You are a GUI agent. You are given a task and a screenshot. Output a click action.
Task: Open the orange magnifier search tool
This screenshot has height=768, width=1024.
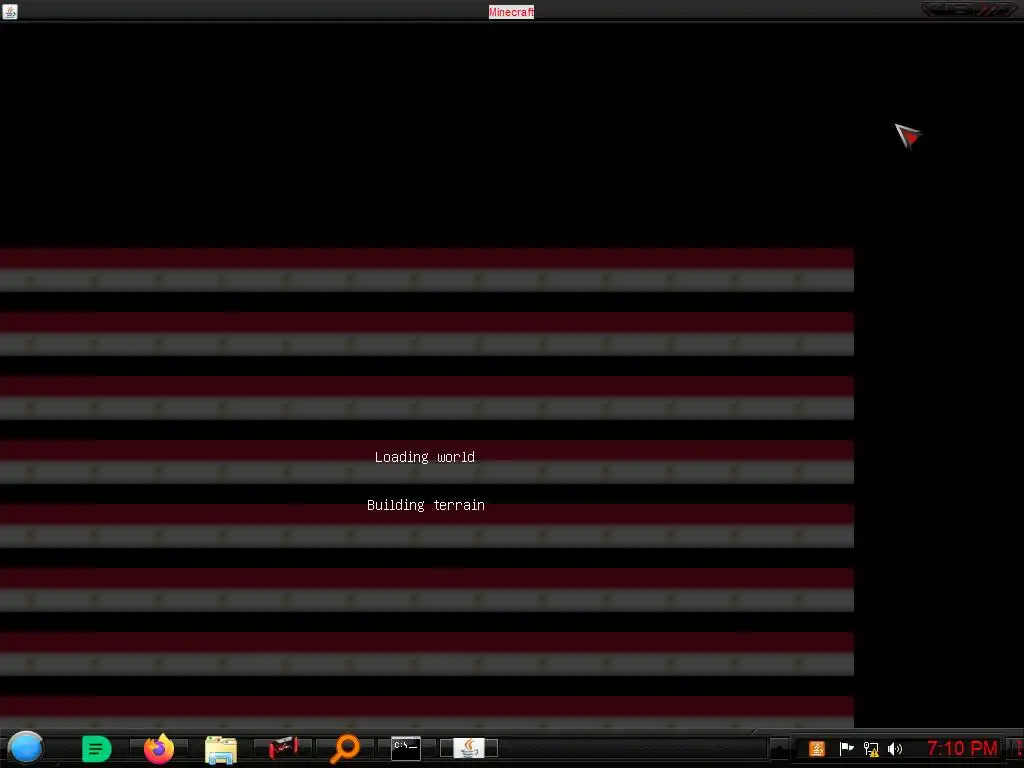(x=345, y=748)
